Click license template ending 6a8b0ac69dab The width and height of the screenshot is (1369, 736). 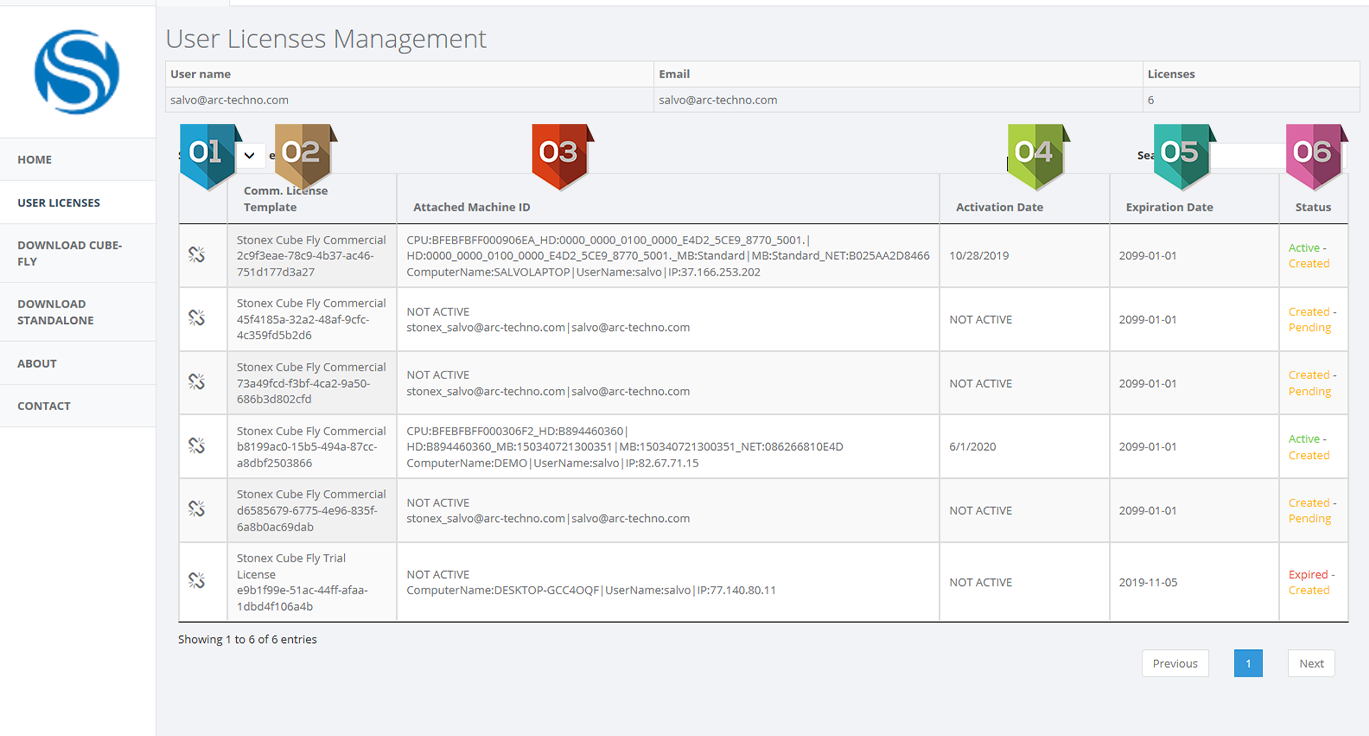(311, 510)
